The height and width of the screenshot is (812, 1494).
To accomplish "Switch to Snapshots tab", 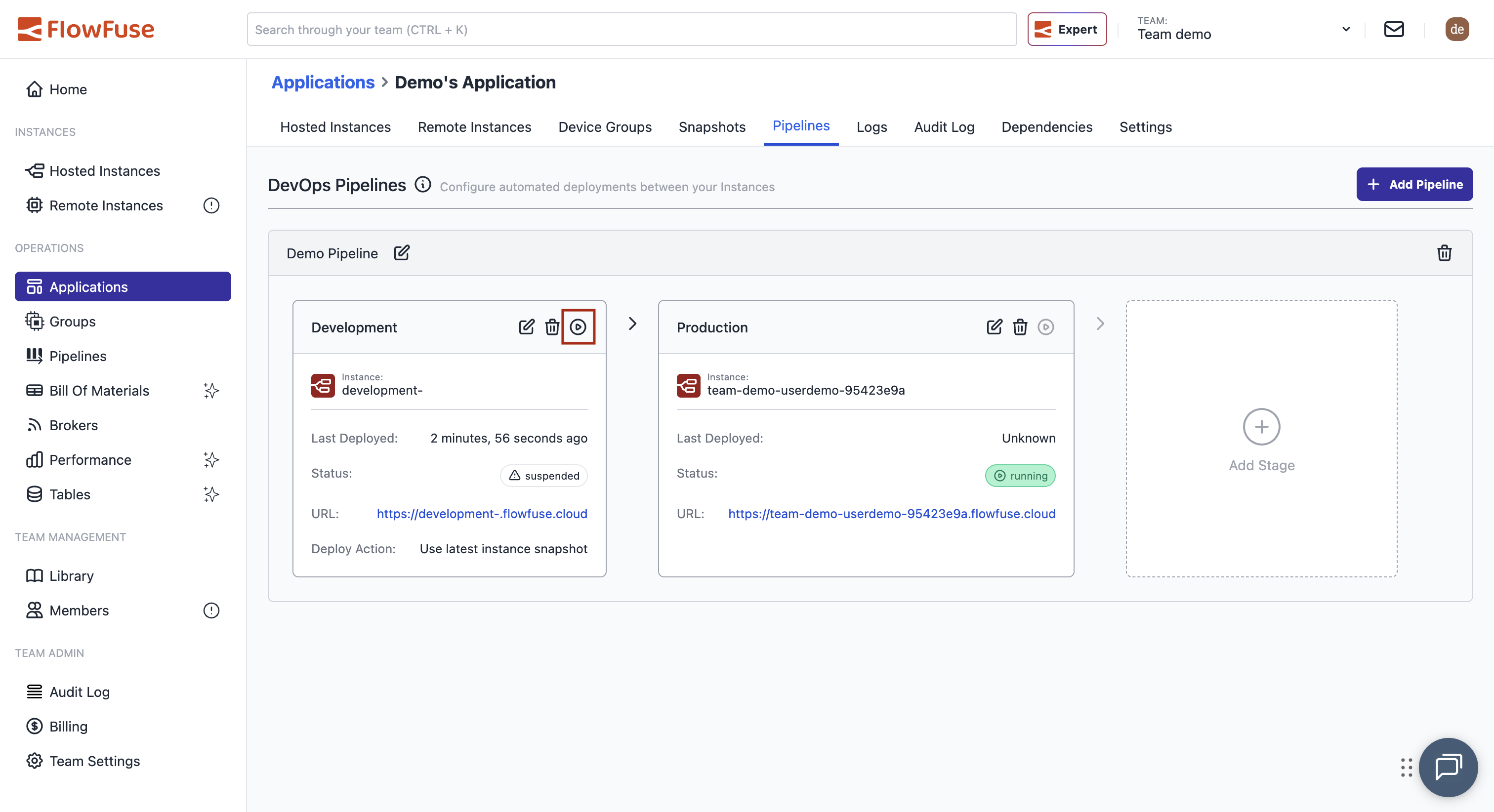I will (711, 127).
